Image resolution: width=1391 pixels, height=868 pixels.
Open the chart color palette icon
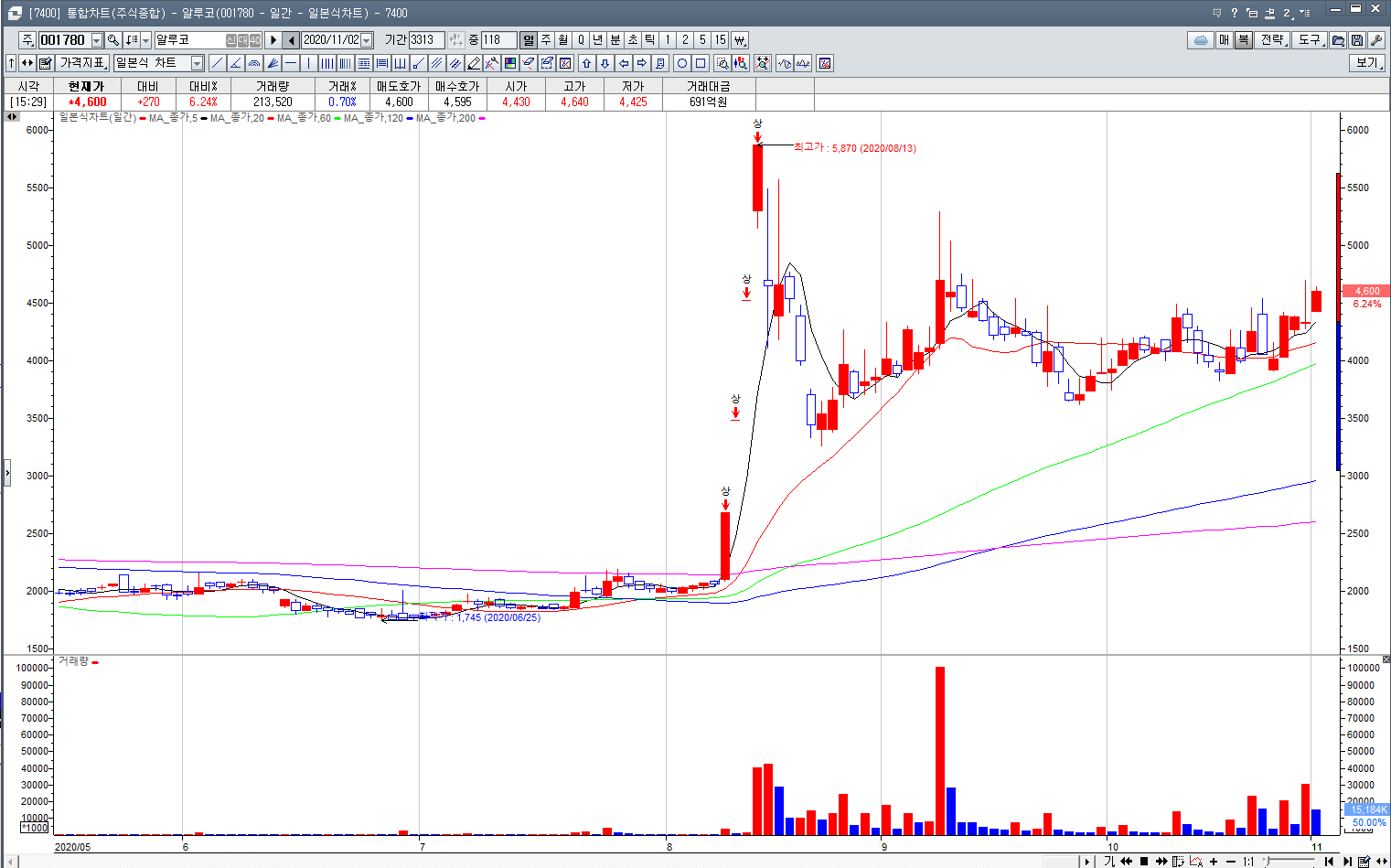point(509,63)
